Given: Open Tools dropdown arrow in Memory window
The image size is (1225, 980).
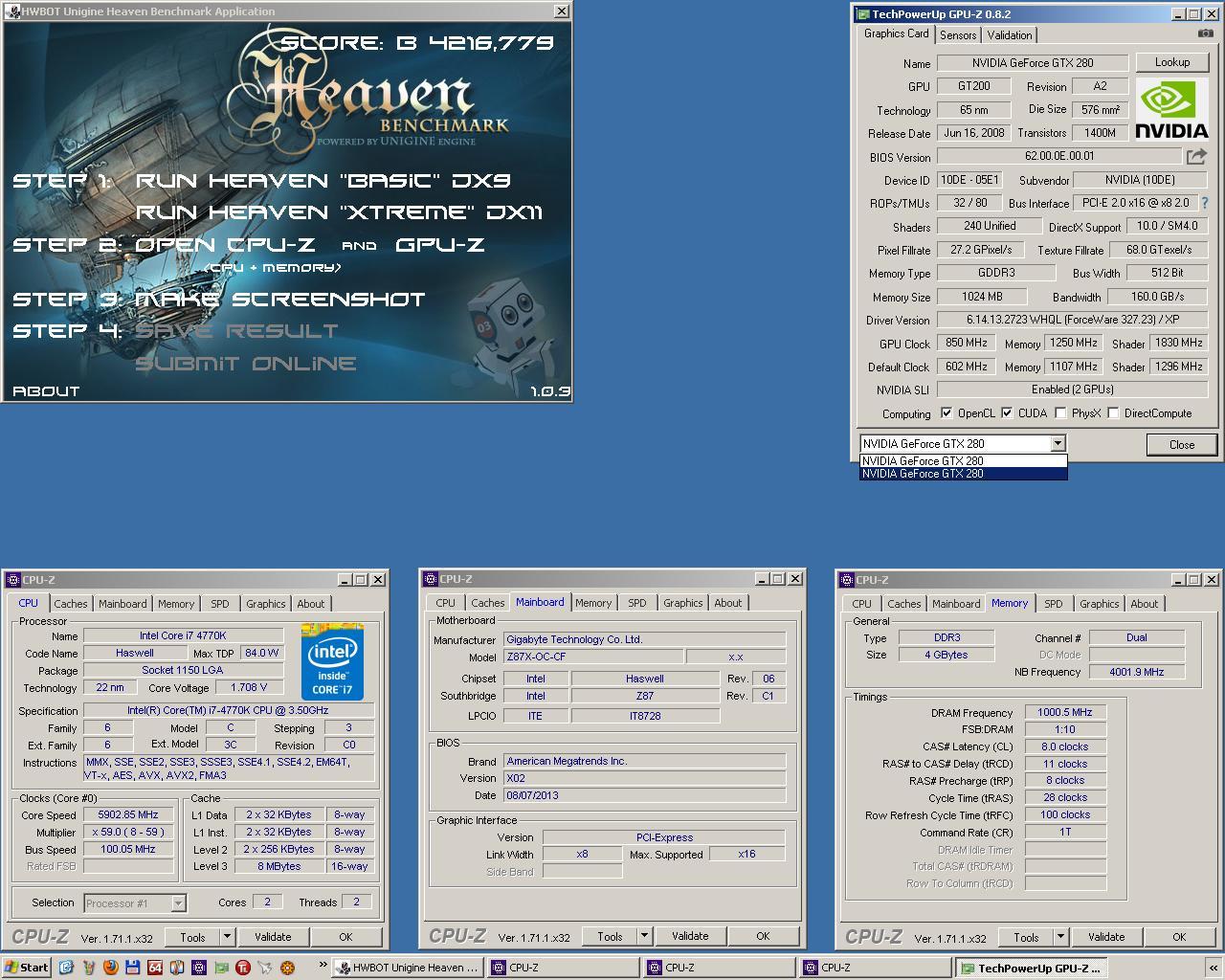Looking at the screenshot, I should (x=1060, y=937).
